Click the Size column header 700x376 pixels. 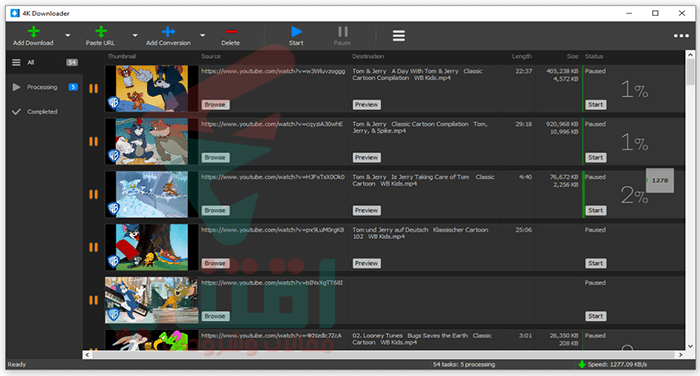point(572,56)
